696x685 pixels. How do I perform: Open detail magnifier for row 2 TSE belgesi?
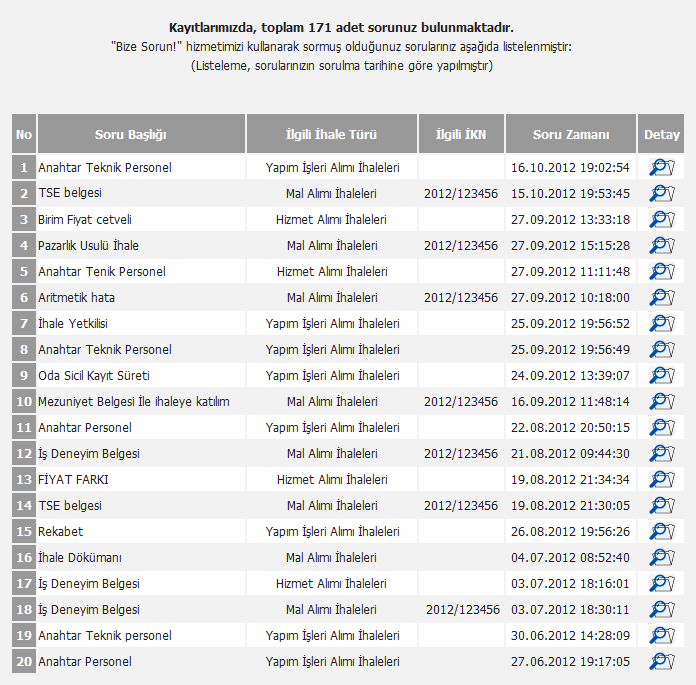click(662, 194)
